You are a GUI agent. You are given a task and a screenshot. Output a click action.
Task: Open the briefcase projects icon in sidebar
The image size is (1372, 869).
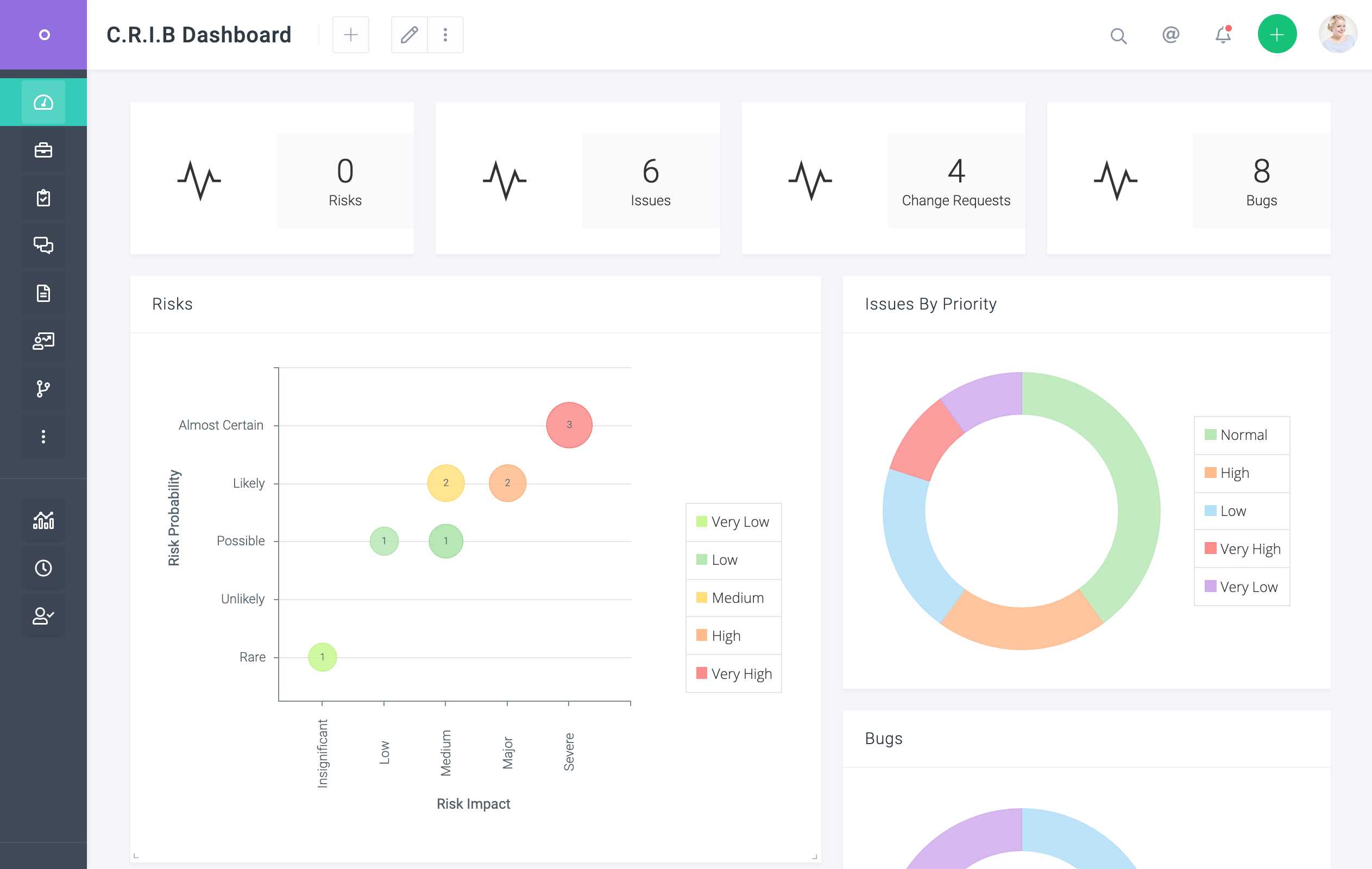[x=43, y=150]
